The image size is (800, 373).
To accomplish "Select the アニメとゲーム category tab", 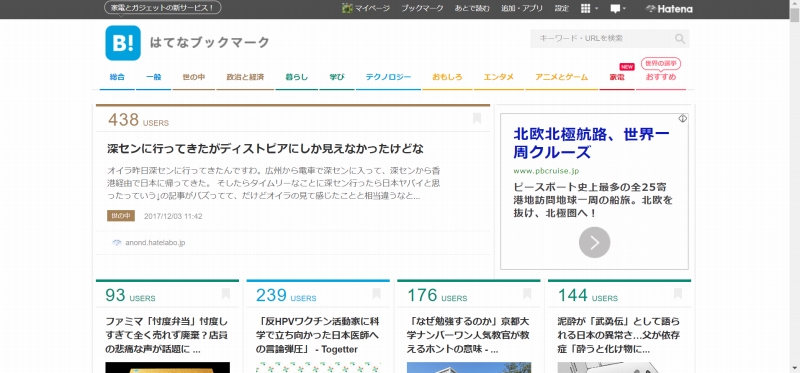I will click(561, 78).
